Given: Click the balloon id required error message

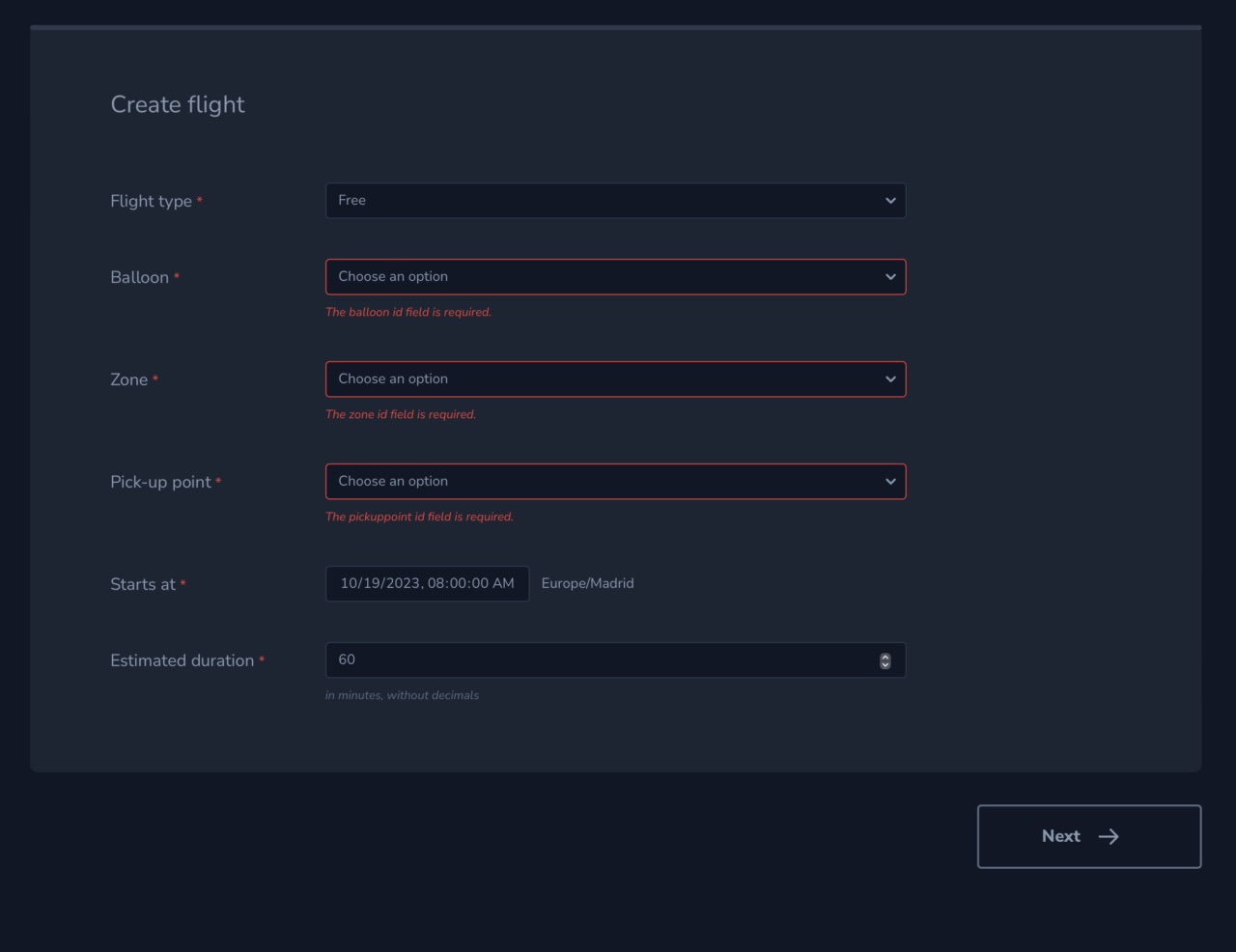Looking at the screenshot, I should point(408,312).
